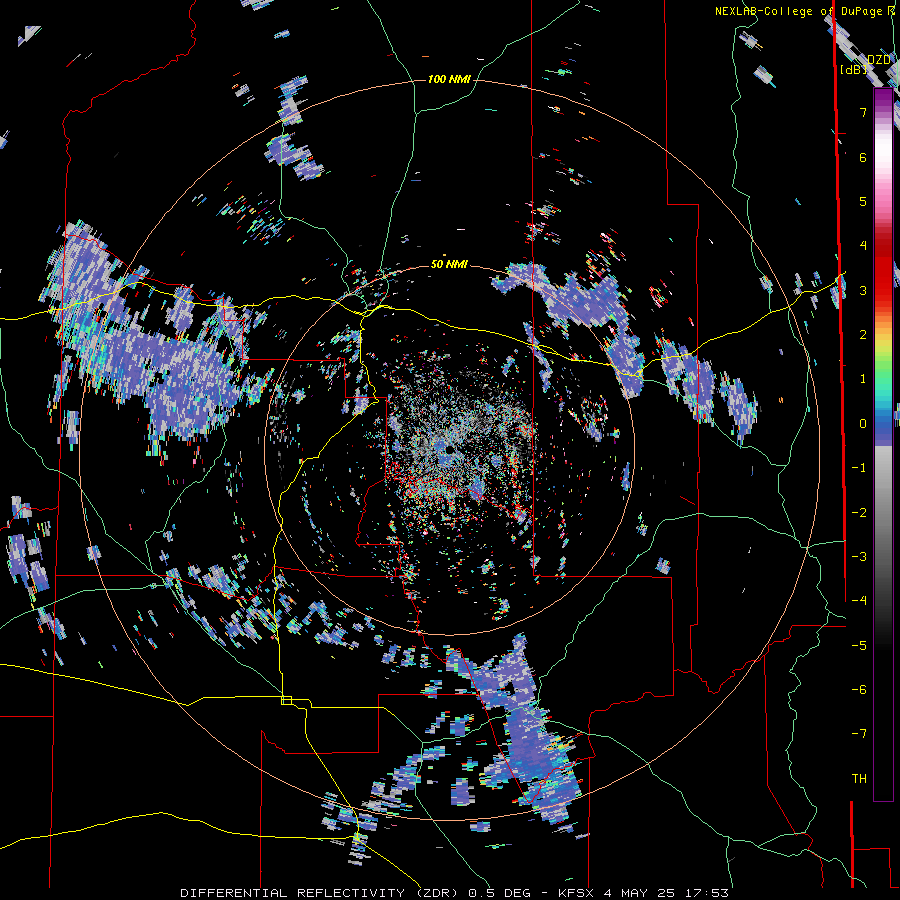Click the -4 value on the dB scale
The height and width of the screenshot is (900, 900).
859,601
